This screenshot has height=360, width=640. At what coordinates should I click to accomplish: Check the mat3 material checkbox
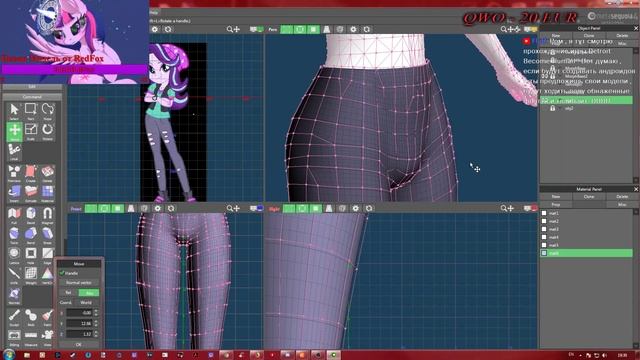(544, 229)
